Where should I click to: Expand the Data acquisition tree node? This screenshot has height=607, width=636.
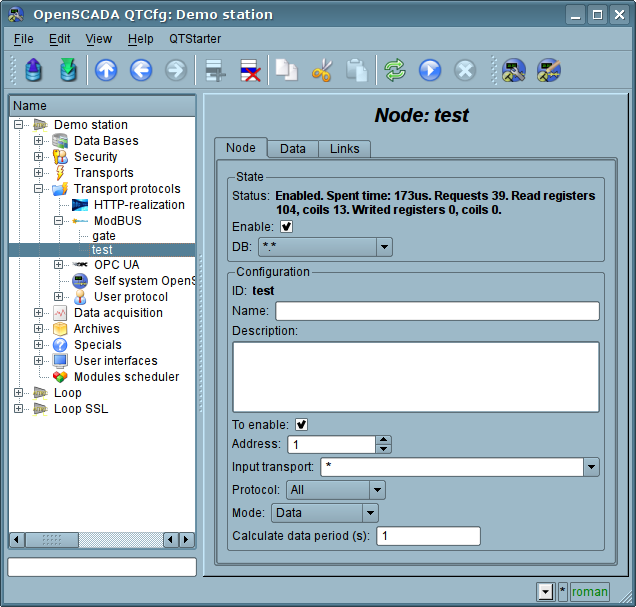point(39,313)
